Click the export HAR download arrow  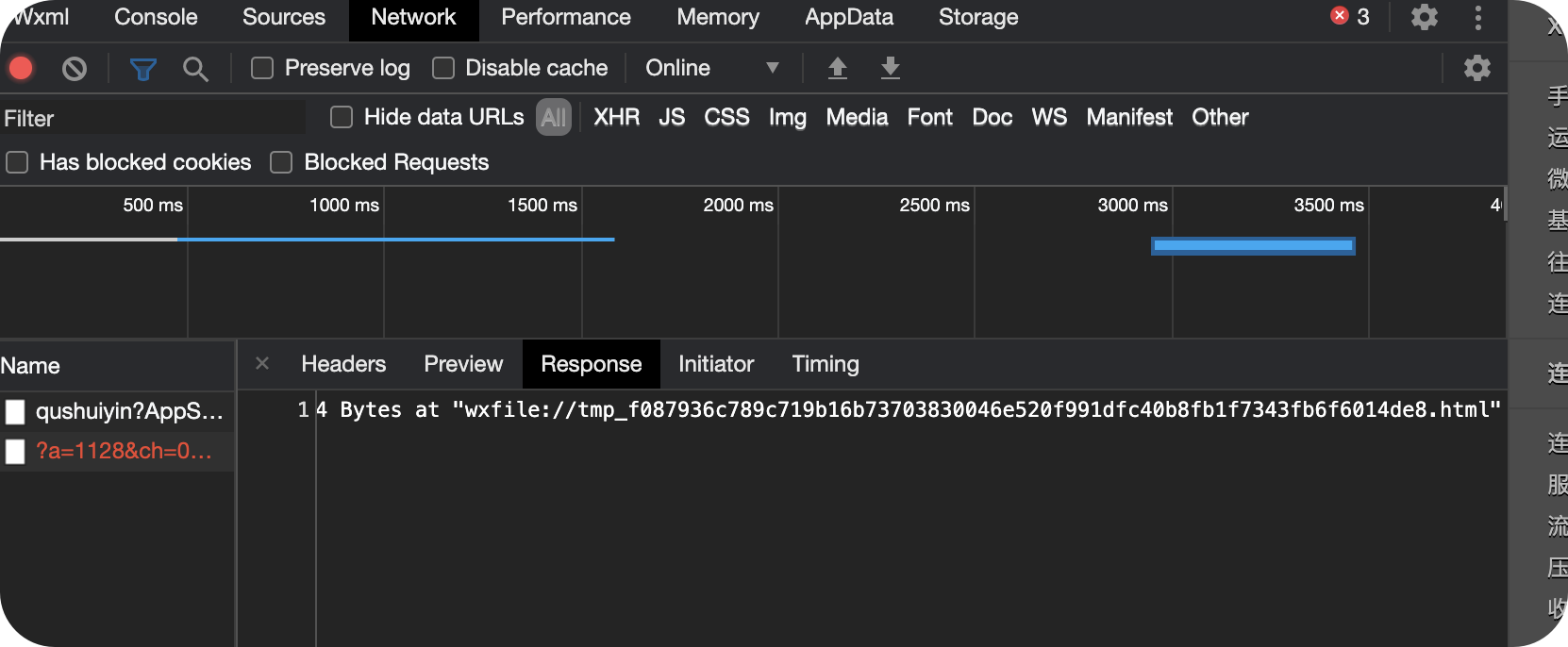890,68
